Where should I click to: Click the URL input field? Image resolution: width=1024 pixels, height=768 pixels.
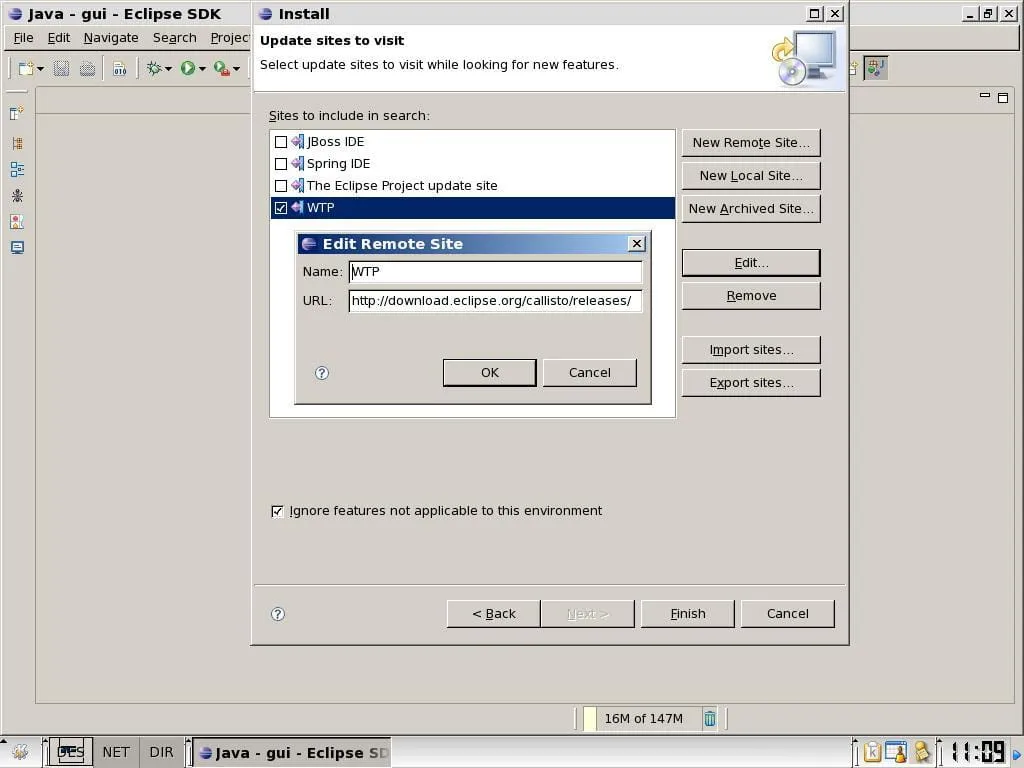(496, 301)
